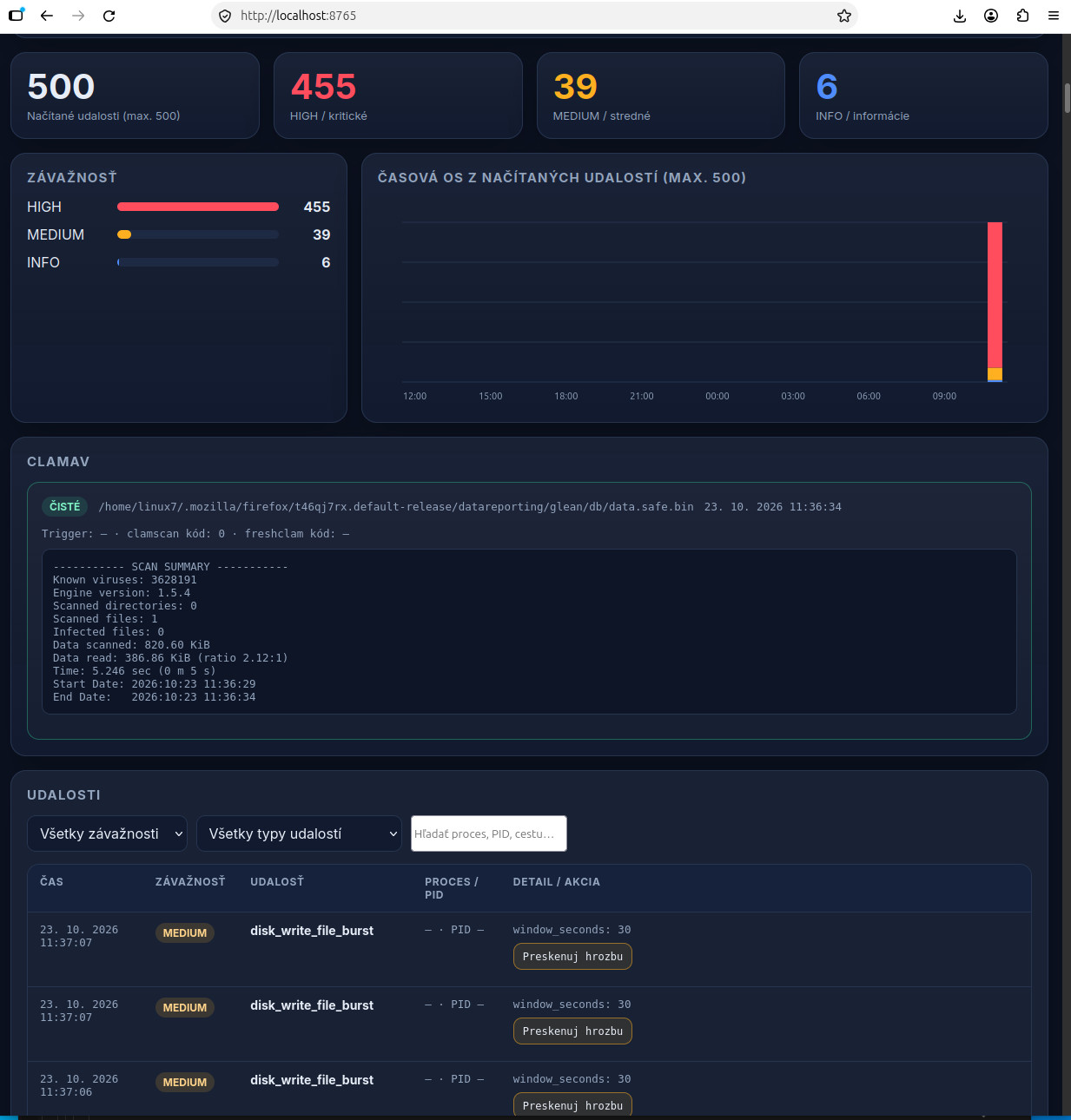The width and height of the screenshot is (1071, 1120).
Task: Click the "Hľadať proces, PID, cestu…" search field
Action: (x=489, y=833)
